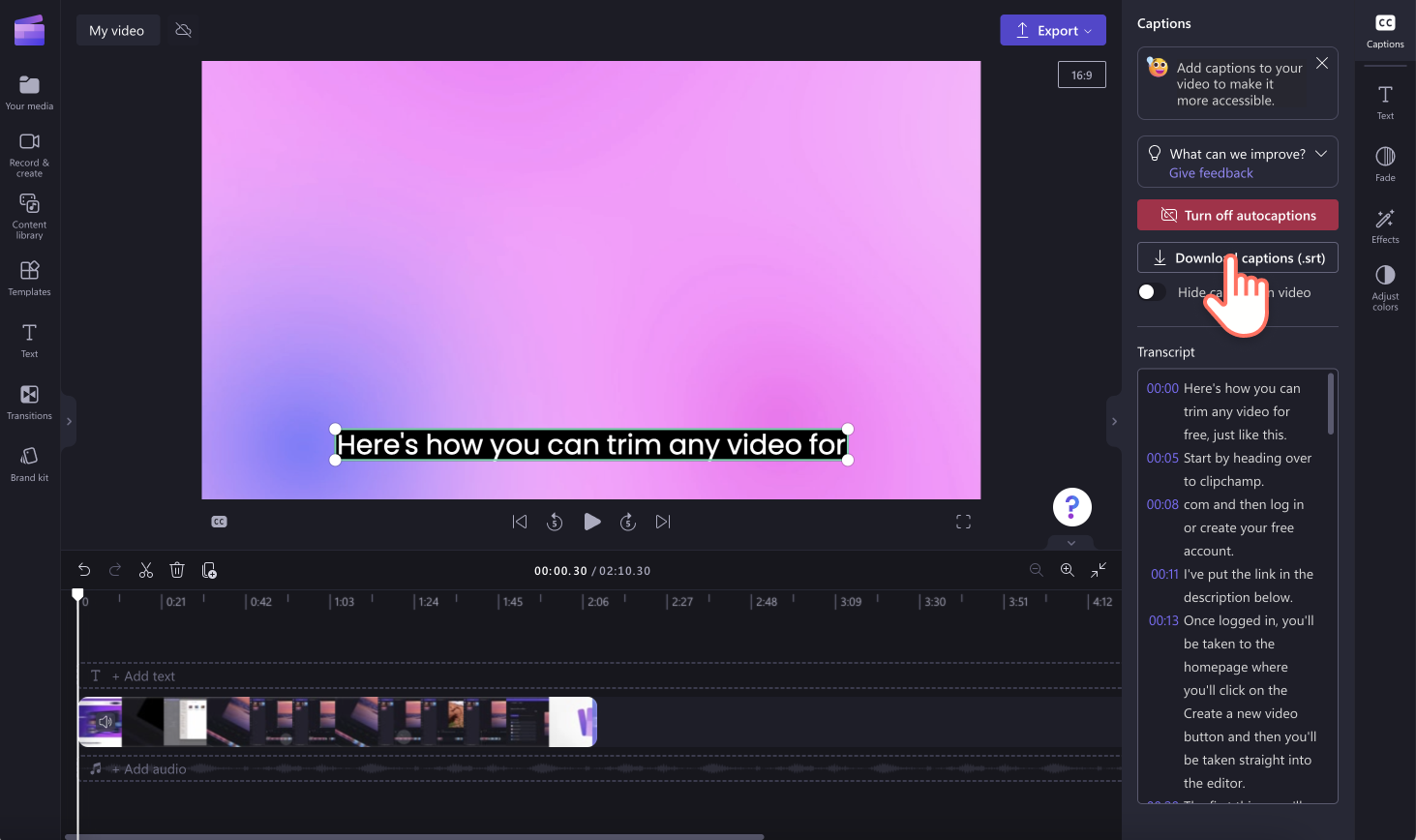The height and width of the screenshot is (840, 1416).
Task: Select the video clip on timeline
Action: pos(338,722)
